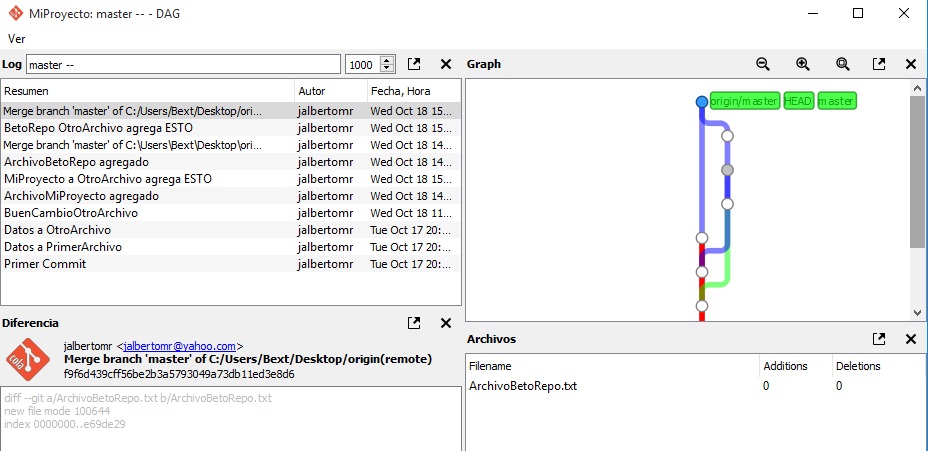
Task: Click the 1000 commit limit field
Action: 363,65
